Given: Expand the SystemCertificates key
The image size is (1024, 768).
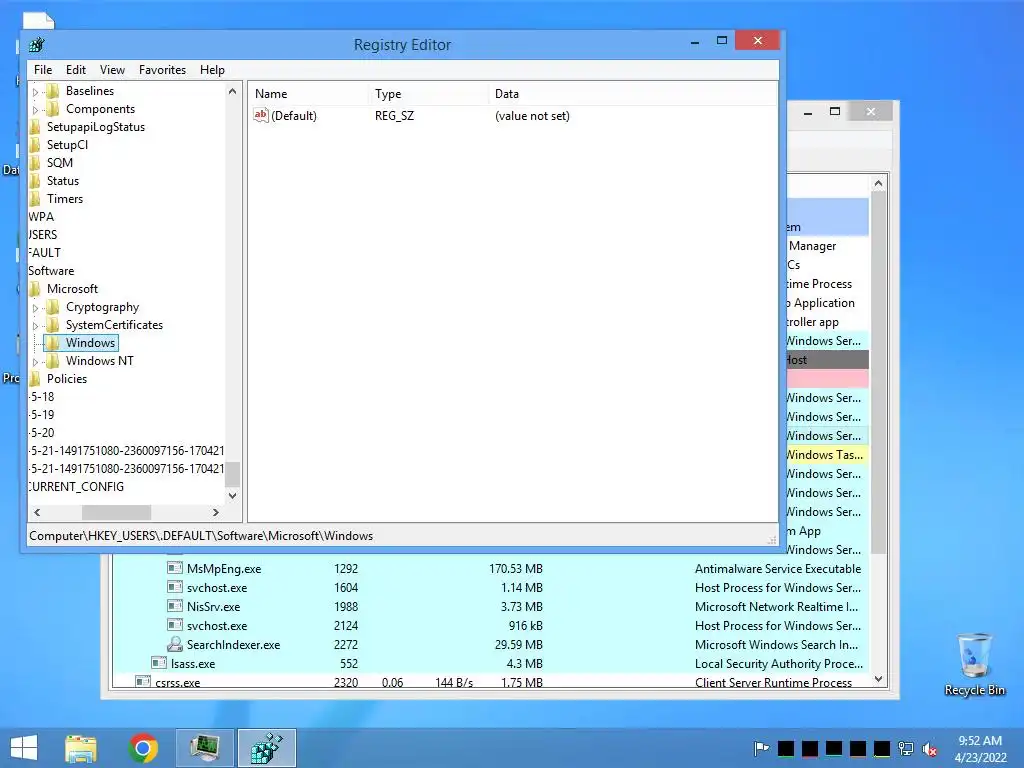Looking at the screenshot, I should coord(36,325).
